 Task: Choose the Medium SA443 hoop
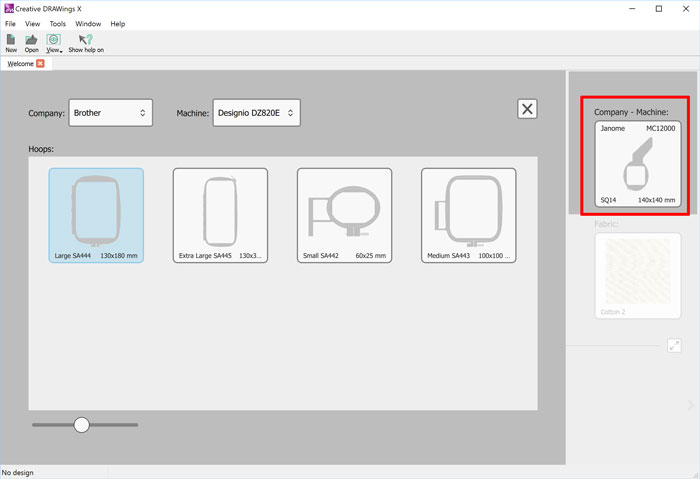click(x=468, y=215)
